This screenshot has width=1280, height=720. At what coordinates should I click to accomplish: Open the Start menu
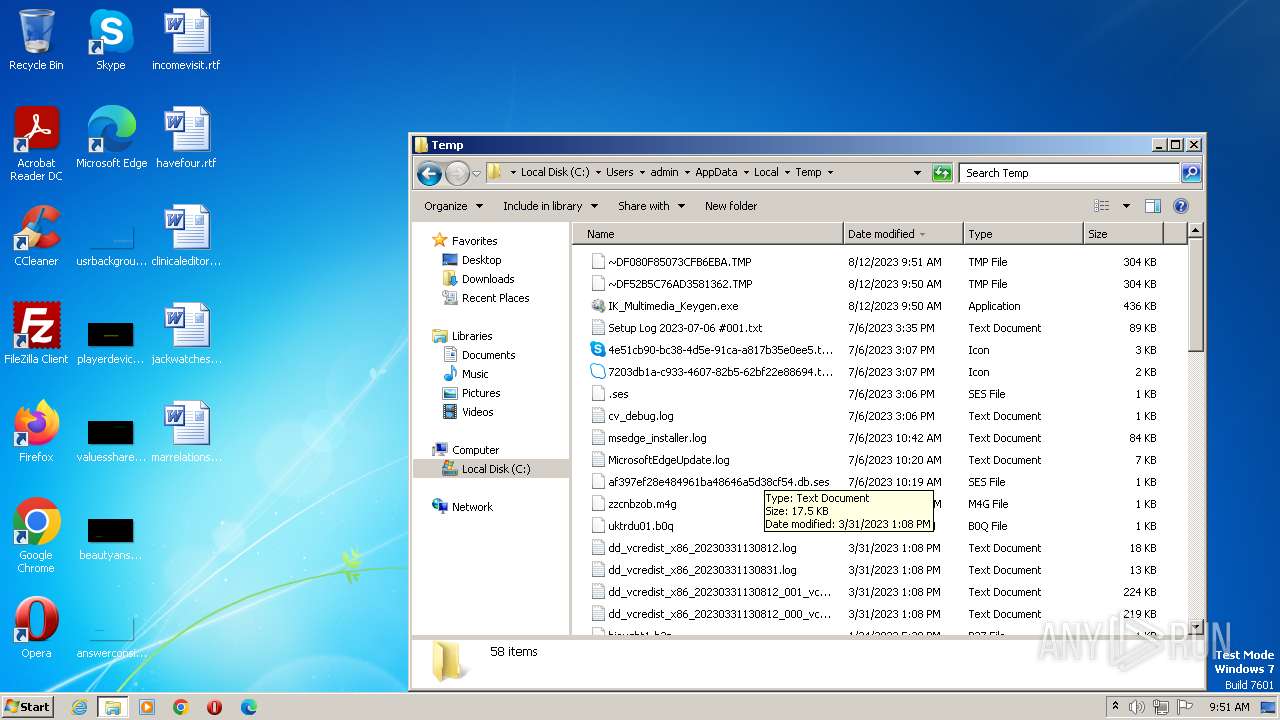click(x=28, y=707)
